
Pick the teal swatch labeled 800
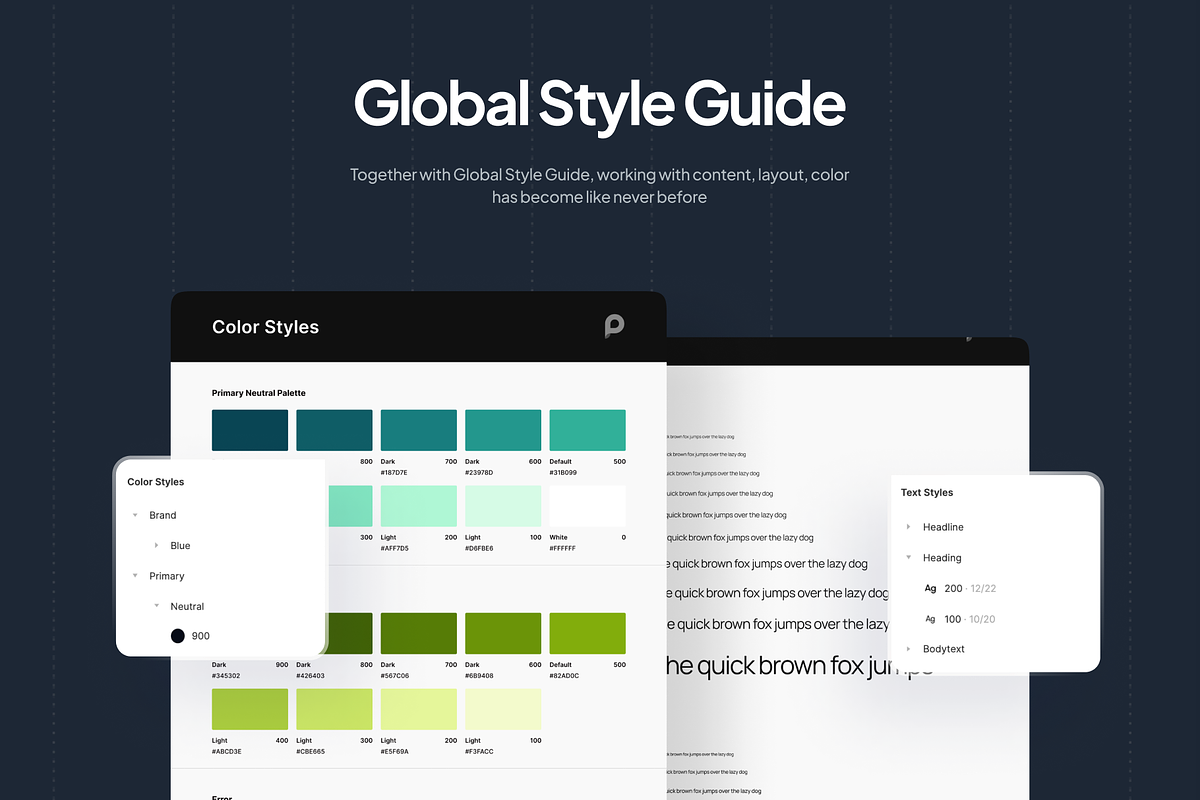tap(334, 430)
